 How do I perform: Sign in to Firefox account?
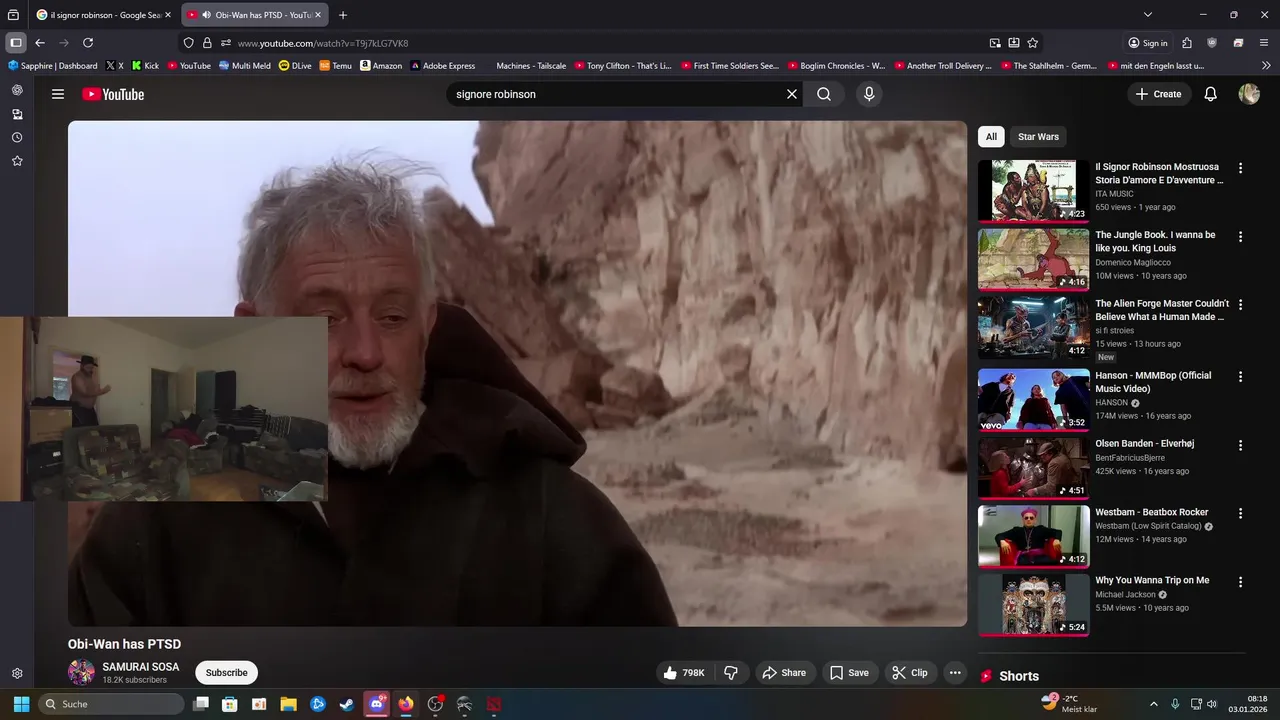pos(1148,43)
